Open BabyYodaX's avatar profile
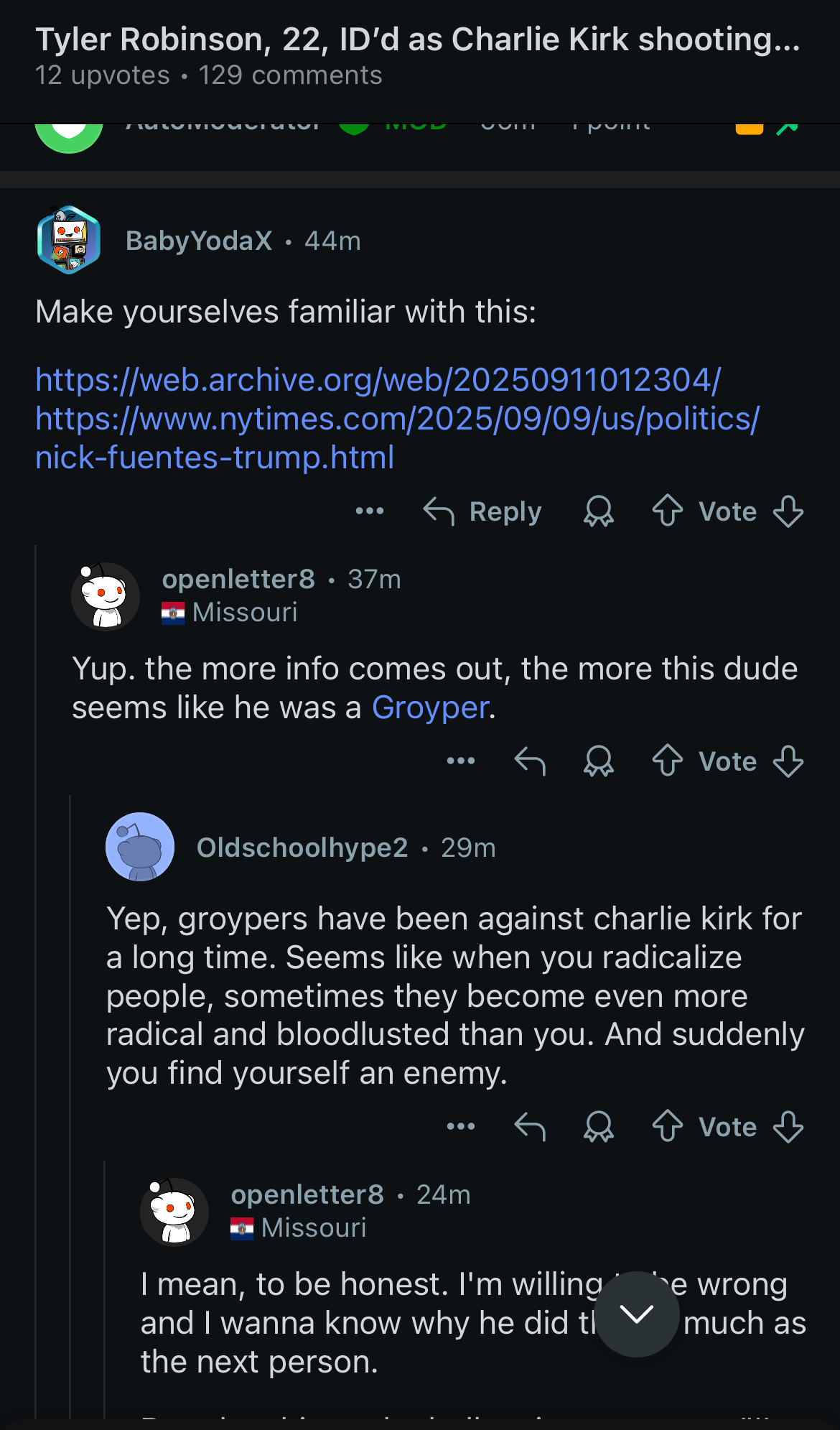Image resolution: width=840 pixels, height=1430 pixels. point(69,240)
